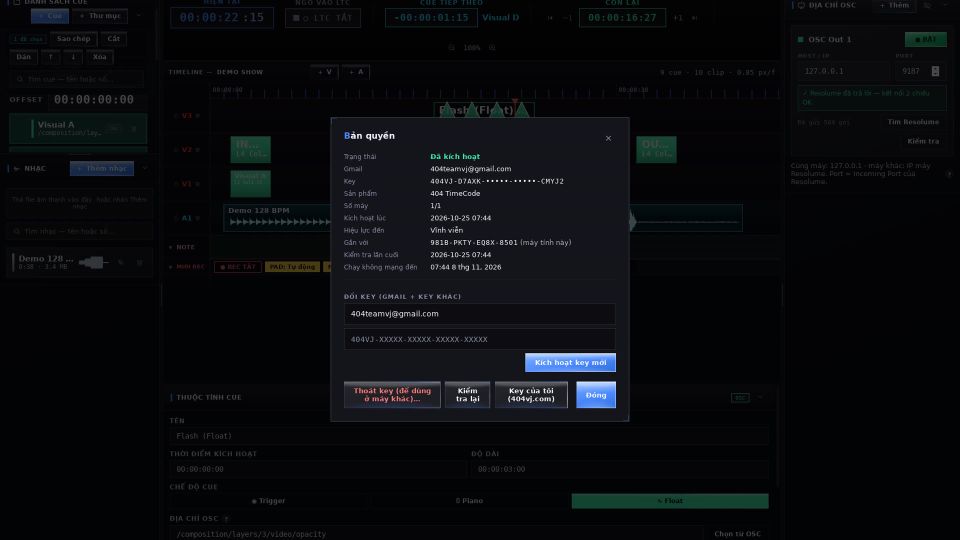Viewport: 960px width, 540px height.
Task: Focus the Gmail input in dialog
Action: click(x=479, y=314)
